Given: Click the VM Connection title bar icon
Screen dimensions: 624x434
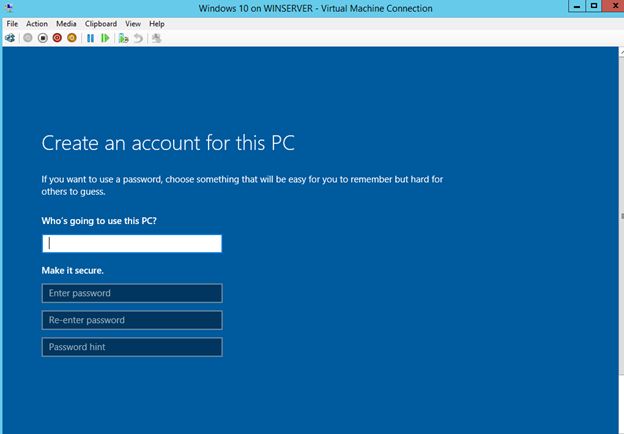Looking at the screenshot, I should pos(9,8).
